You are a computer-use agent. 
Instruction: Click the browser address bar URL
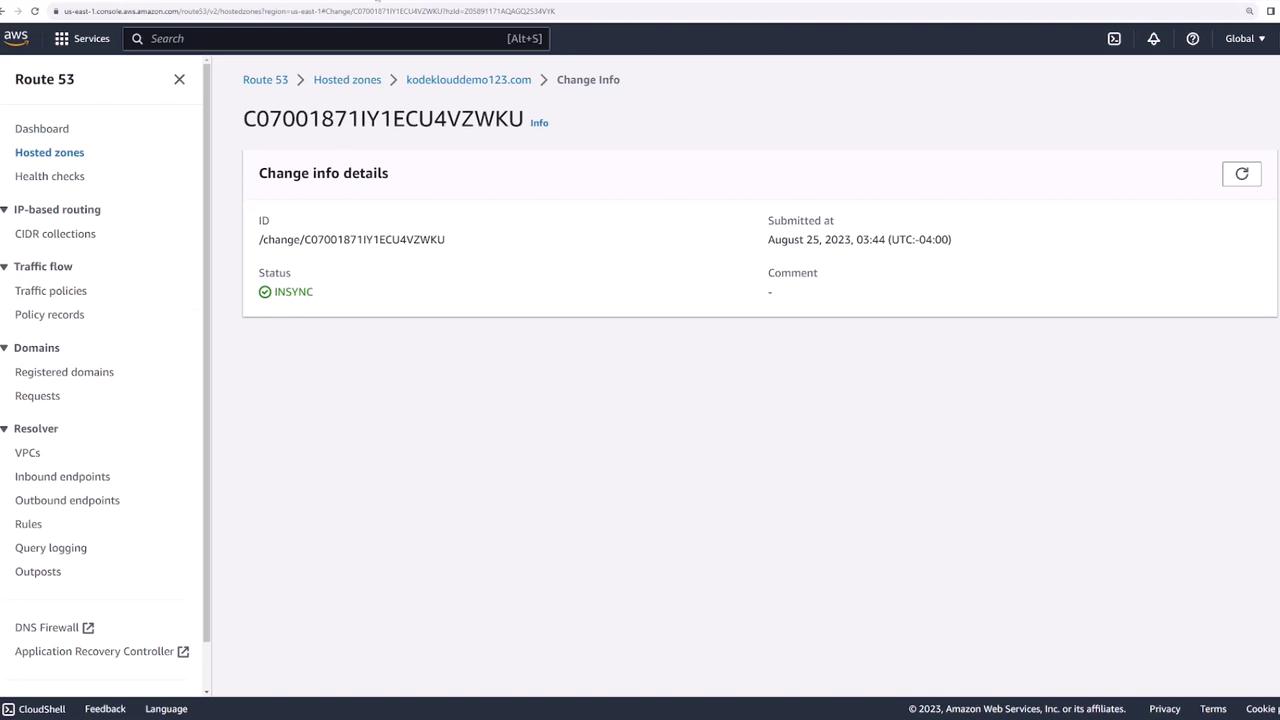tap(309, 11)
